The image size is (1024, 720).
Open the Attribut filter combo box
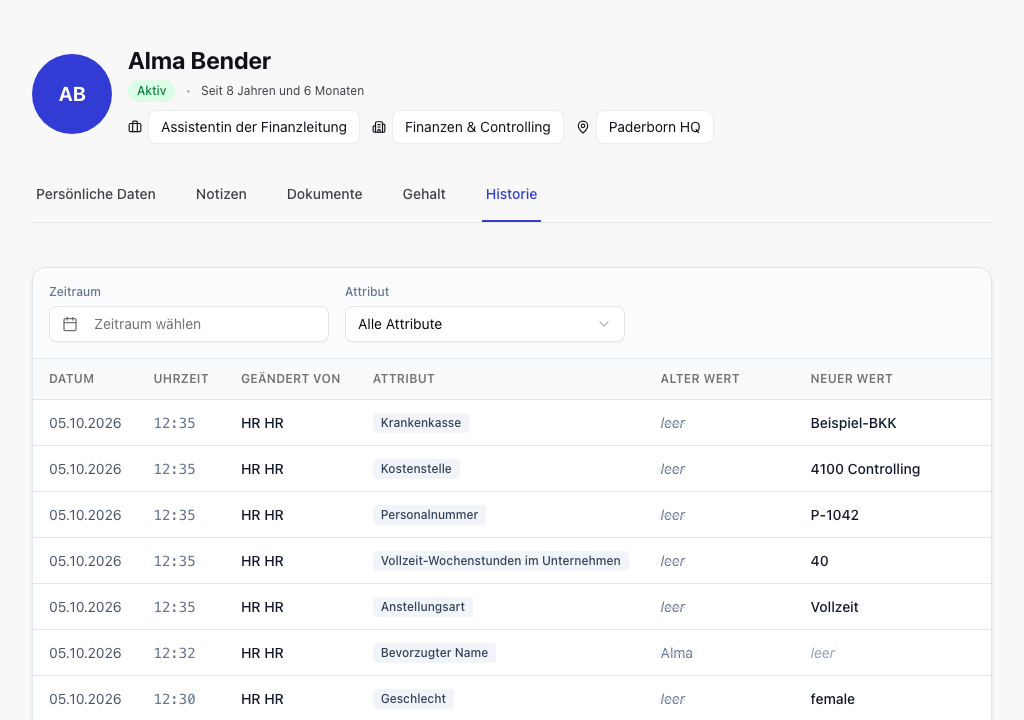tap(485, 324)
